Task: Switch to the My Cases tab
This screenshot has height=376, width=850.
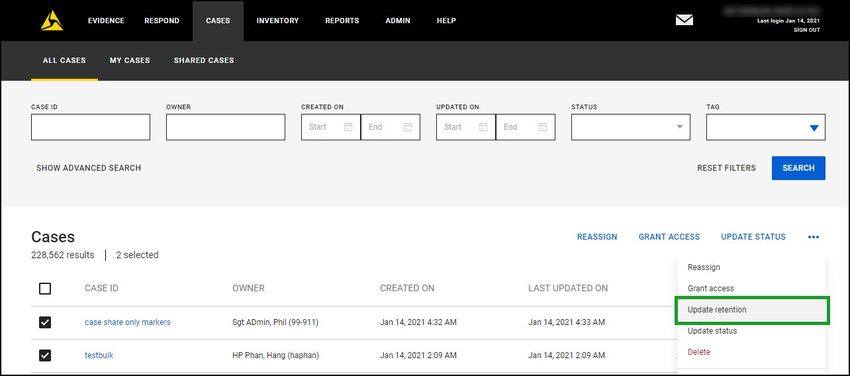Action: (x=130, y=60)
